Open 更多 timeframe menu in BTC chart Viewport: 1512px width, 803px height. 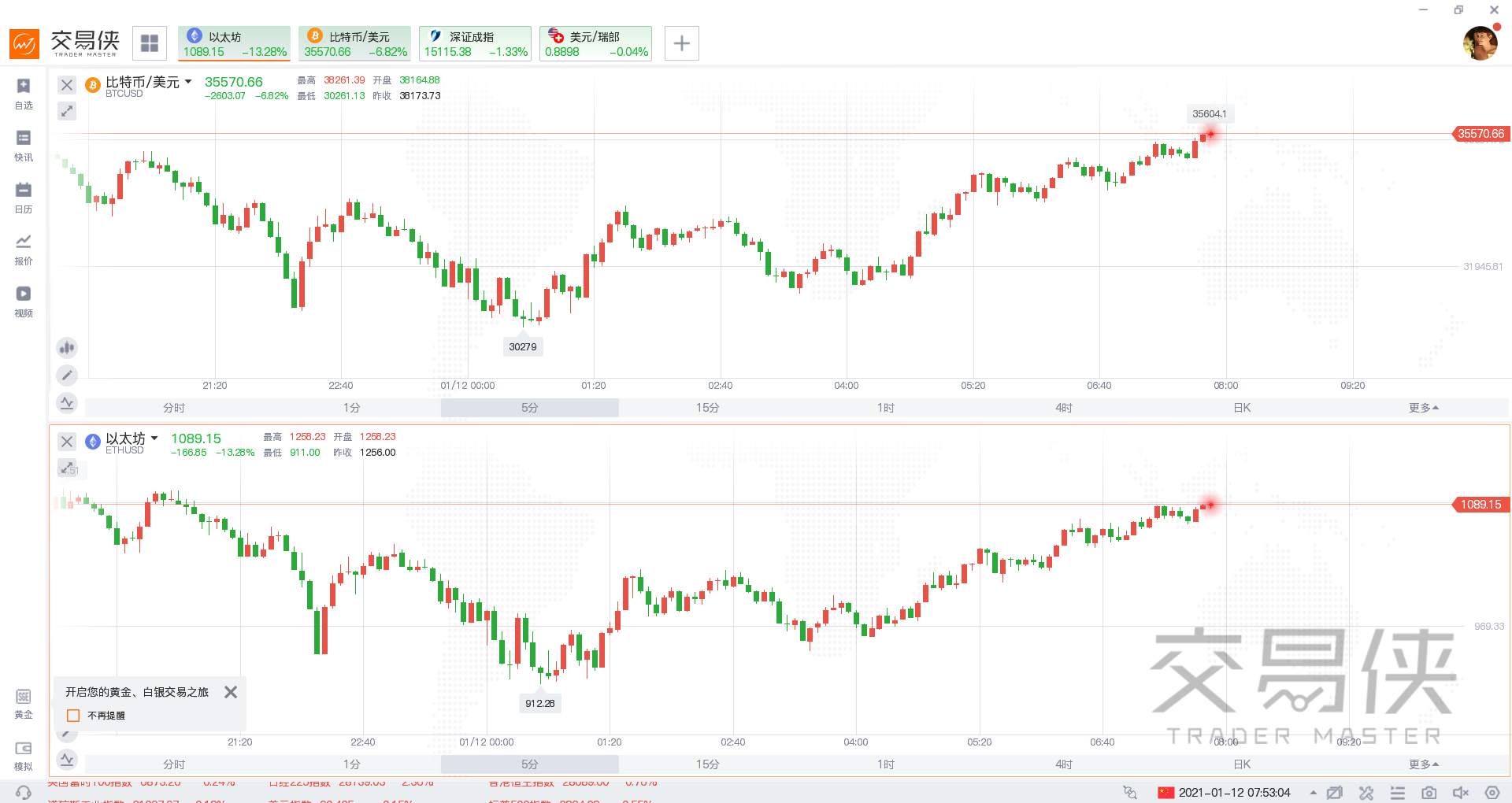tap(1424, 408)
